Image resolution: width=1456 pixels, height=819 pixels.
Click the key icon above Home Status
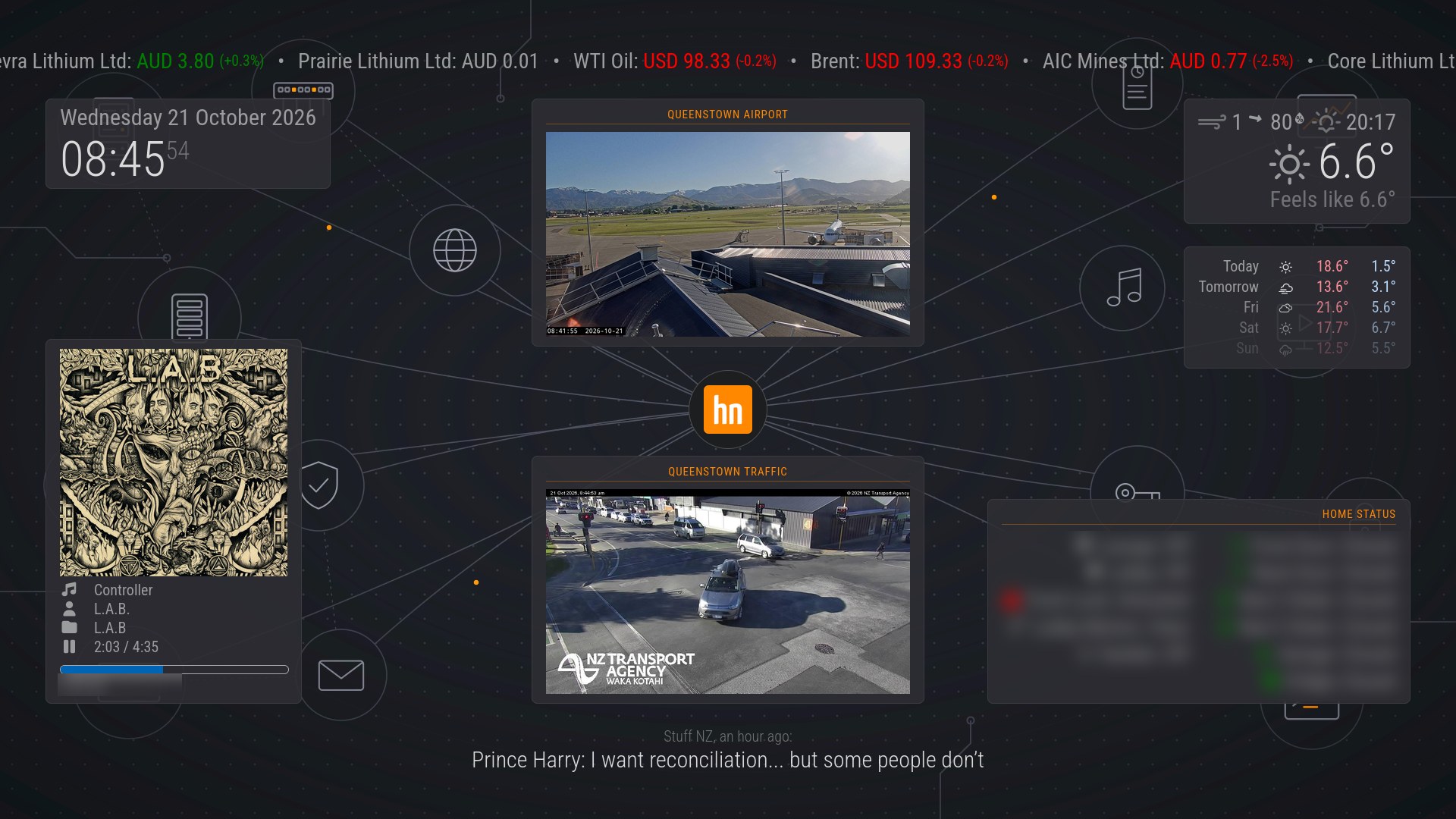point(1137,491)
